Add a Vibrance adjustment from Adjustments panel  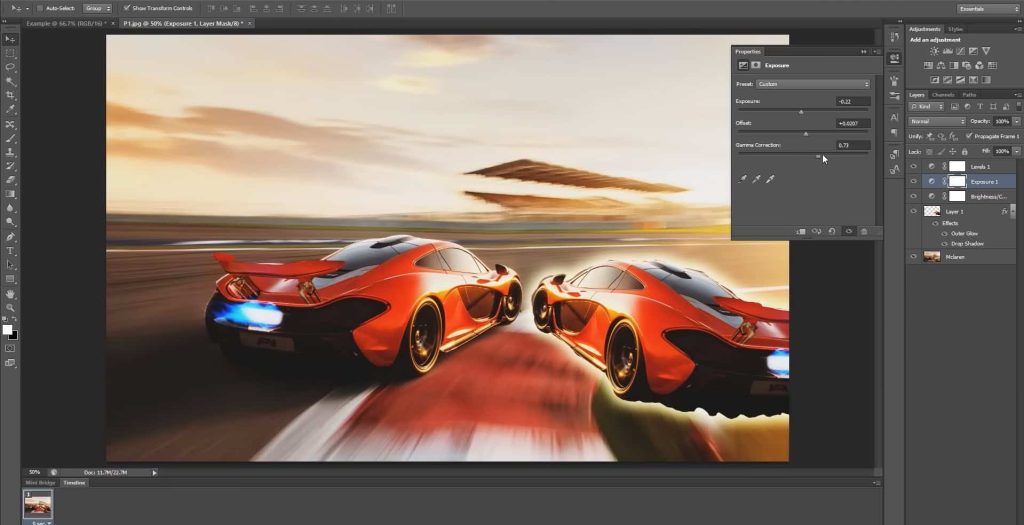click(986, 51)
